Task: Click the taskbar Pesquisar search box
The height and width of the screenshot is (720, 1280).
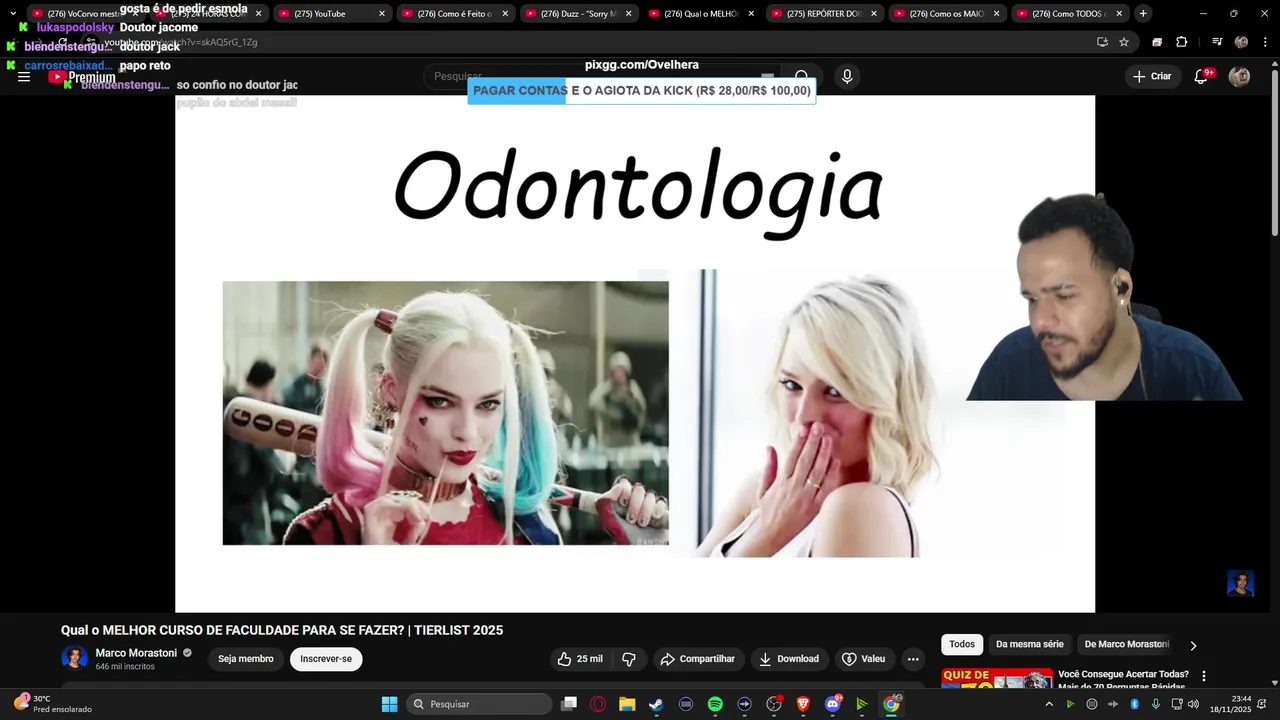Action: pyautogui.click(x=480, y=704)
